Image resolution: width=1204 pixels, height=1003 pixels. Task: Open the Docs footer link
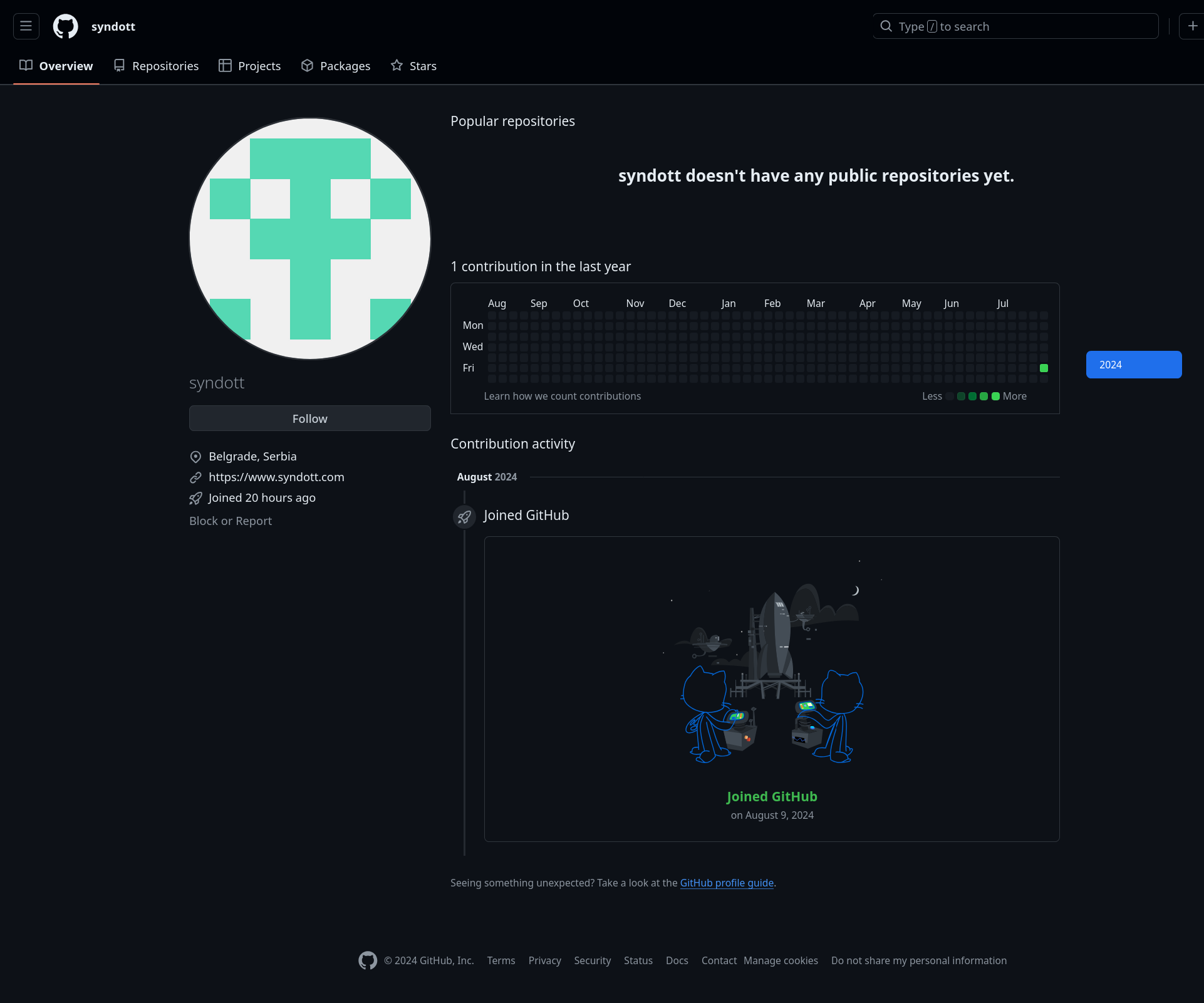click(677, 960)
